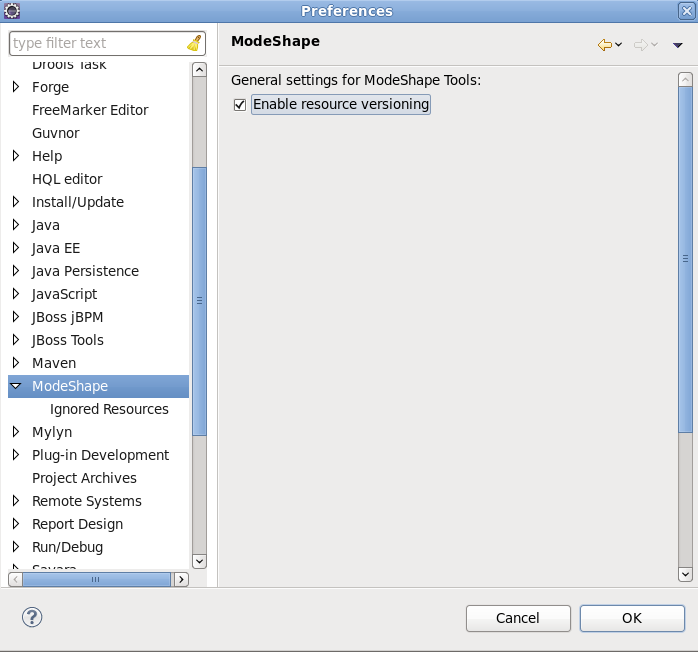Expand the Install/Update tree node
This screenshot has width=698, height=652.
pyautogui.click(x=16, y=202)
